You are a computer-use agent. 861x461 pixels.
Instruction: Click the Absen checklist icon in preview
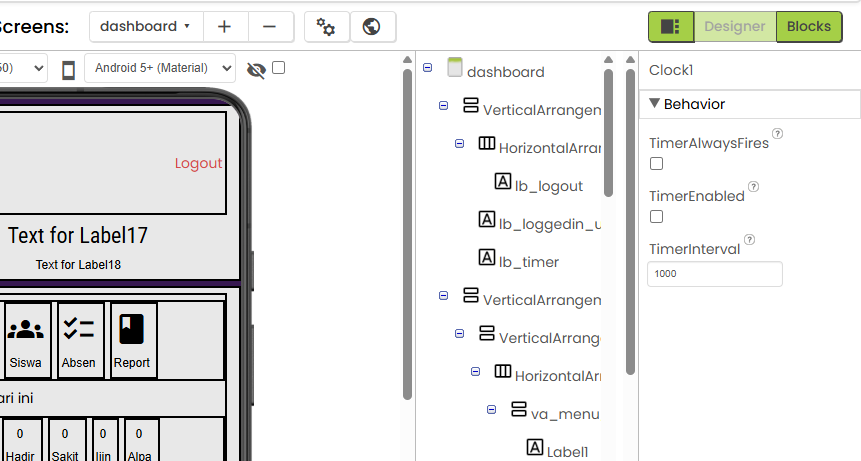(x=78, y=329)
